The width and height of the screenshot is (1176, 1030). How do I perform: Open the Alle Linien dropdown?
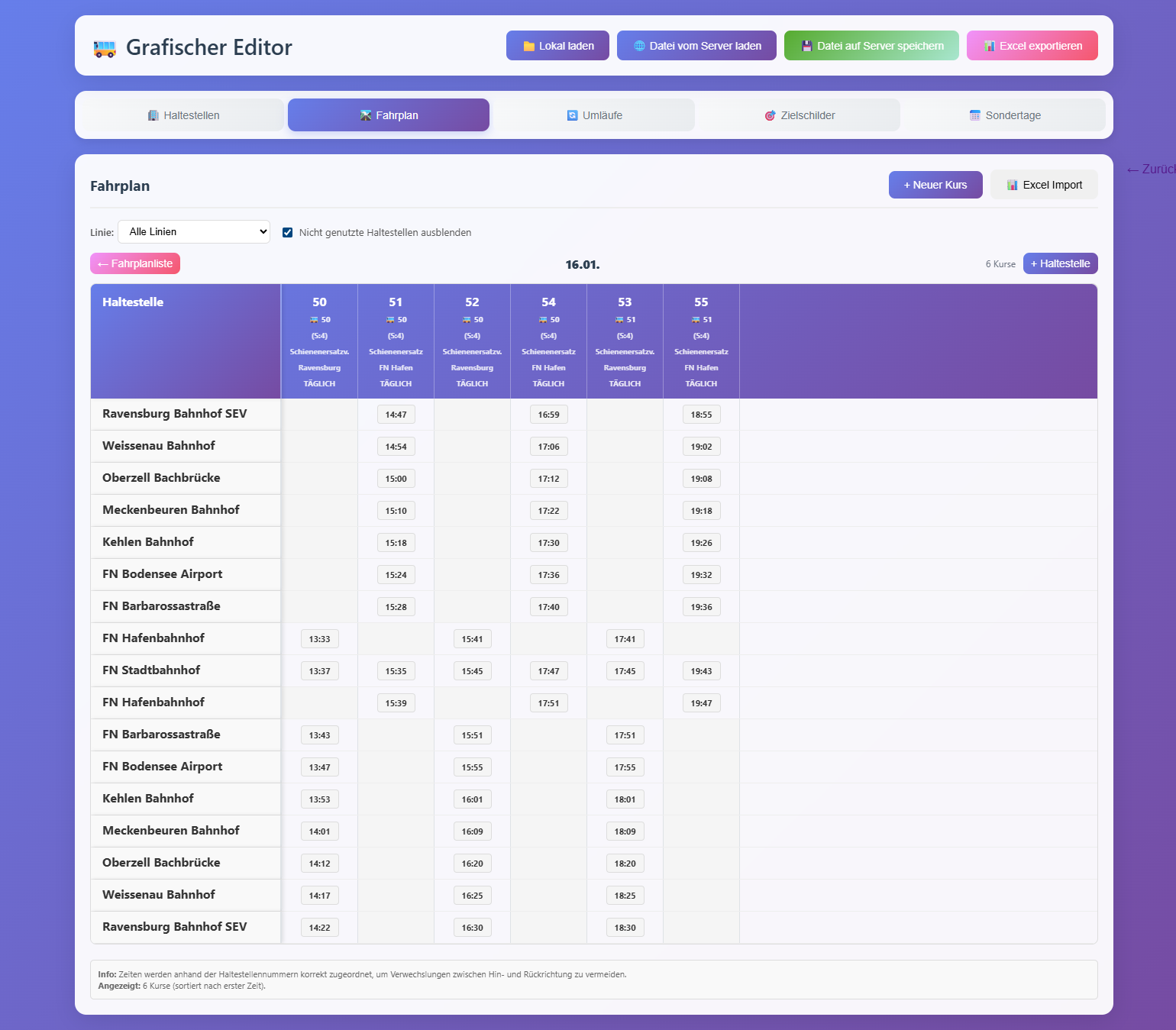click(x=193, y=231)
